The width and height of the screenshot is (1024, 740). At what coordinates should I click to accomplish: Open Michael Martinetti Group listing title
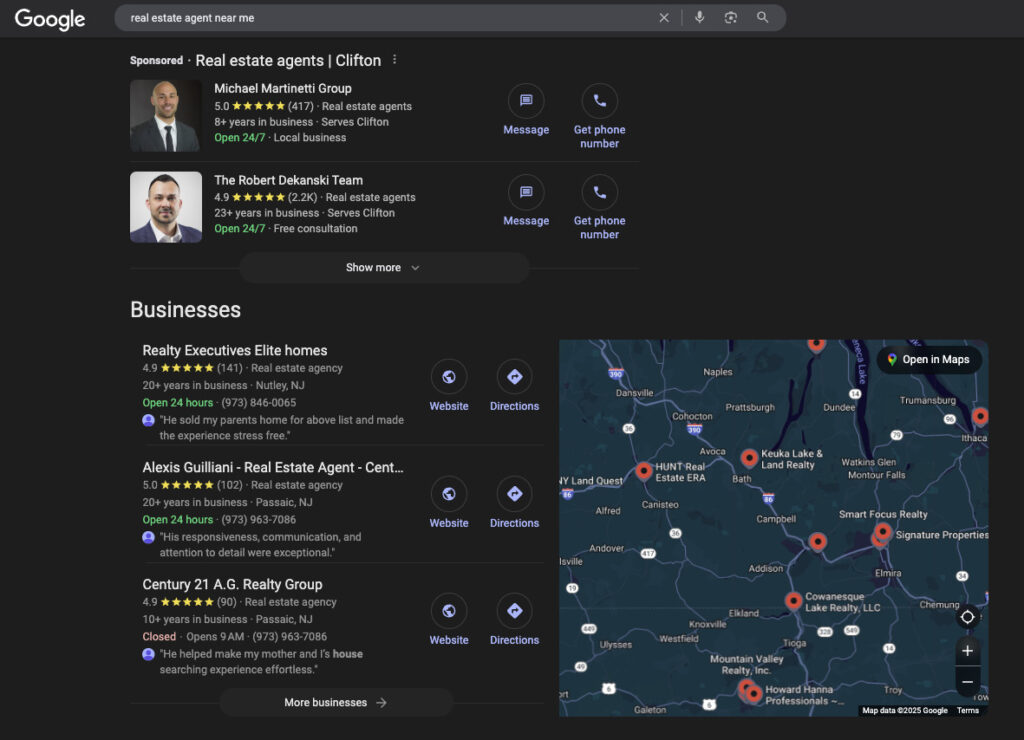282,88
